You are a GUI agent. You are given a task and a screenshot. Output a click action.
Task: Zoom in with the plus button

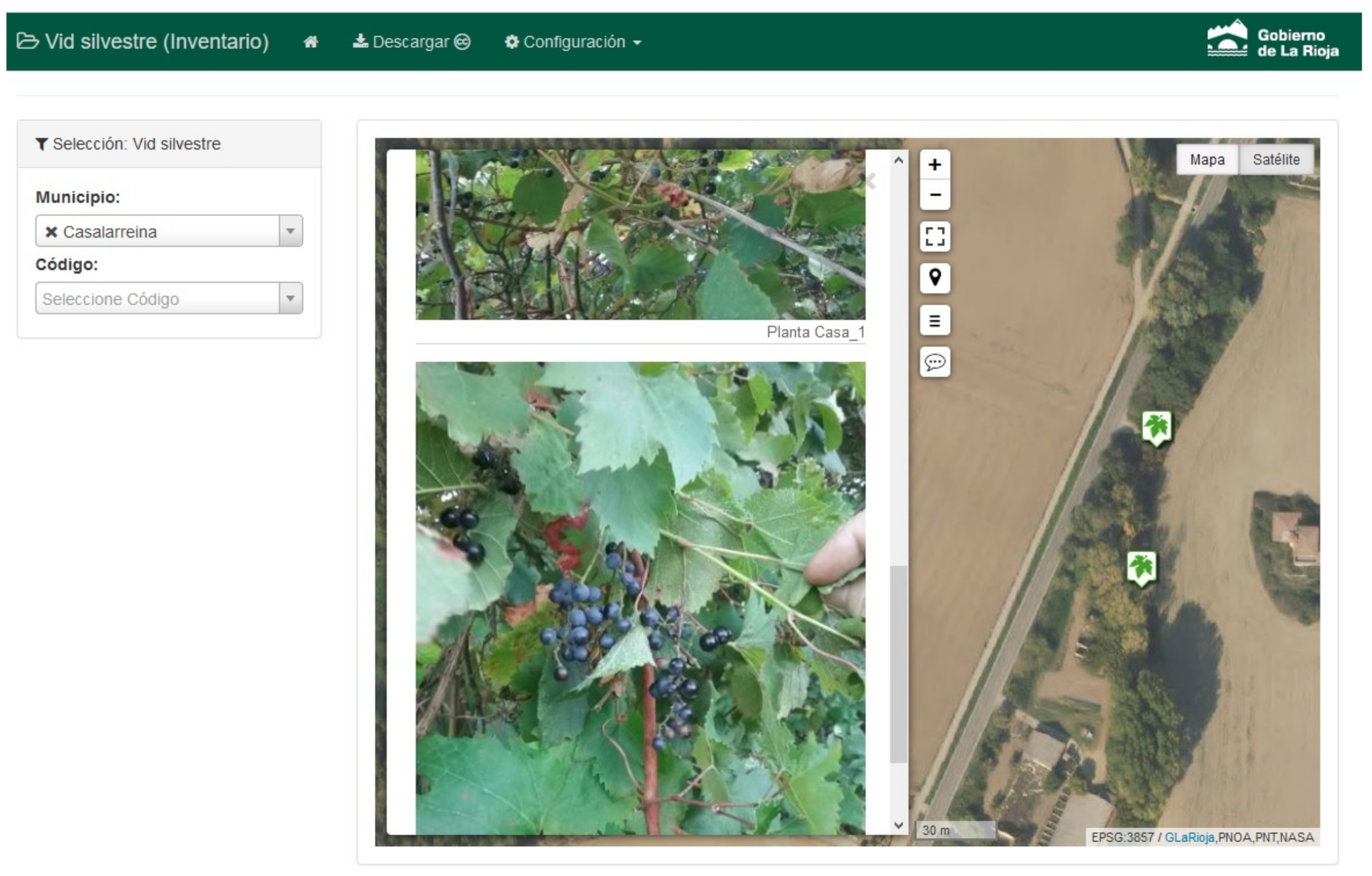click(x=935, y=165)
